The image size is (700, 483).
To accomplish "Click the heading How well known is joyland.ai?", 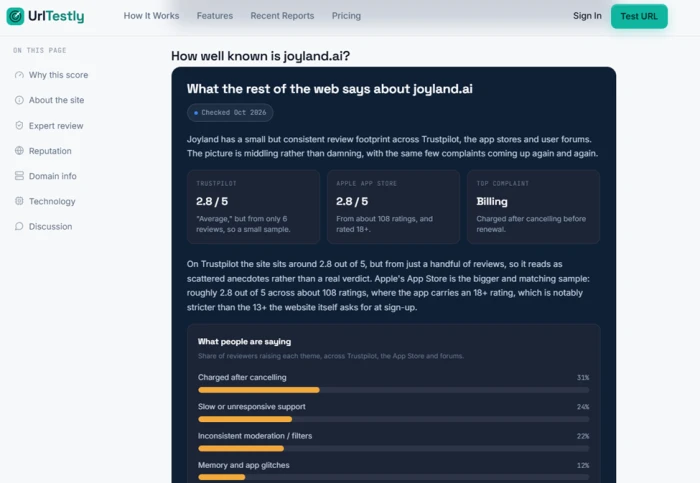I will coord(260,56).
